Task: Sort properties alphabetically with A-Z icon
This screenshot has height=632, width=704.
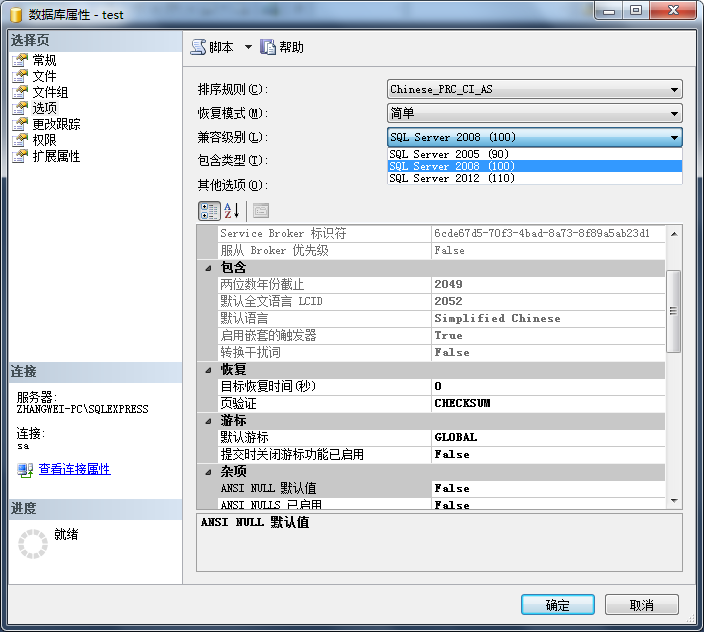Action: [232, 211]
